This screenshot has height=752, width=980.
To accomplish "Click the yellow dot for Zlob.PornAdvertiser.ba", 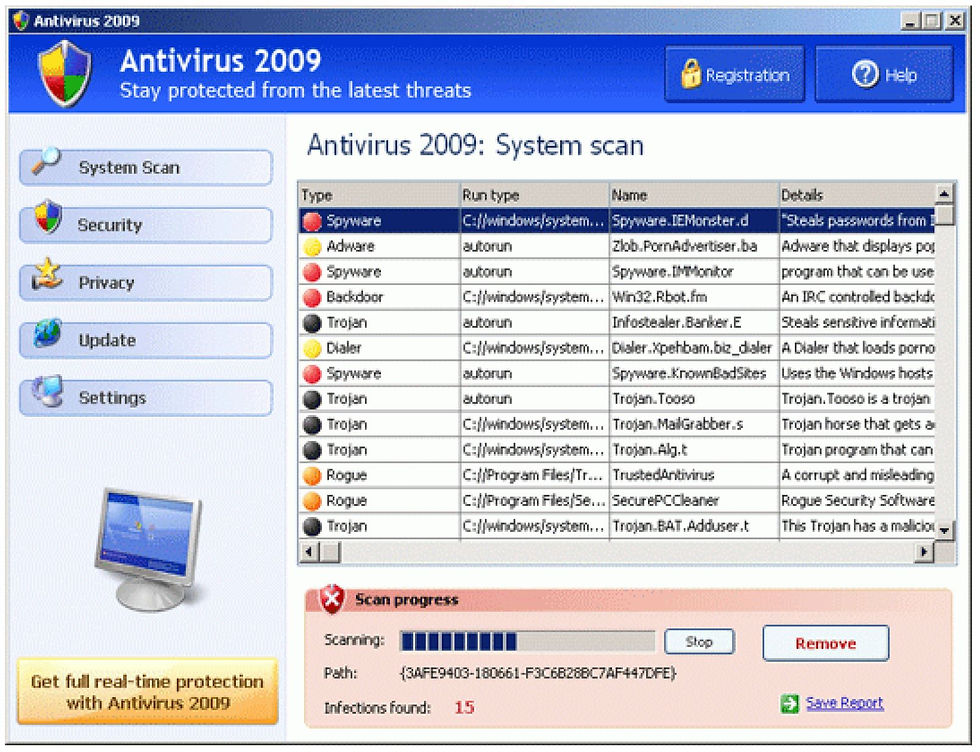I will point(312,247).
